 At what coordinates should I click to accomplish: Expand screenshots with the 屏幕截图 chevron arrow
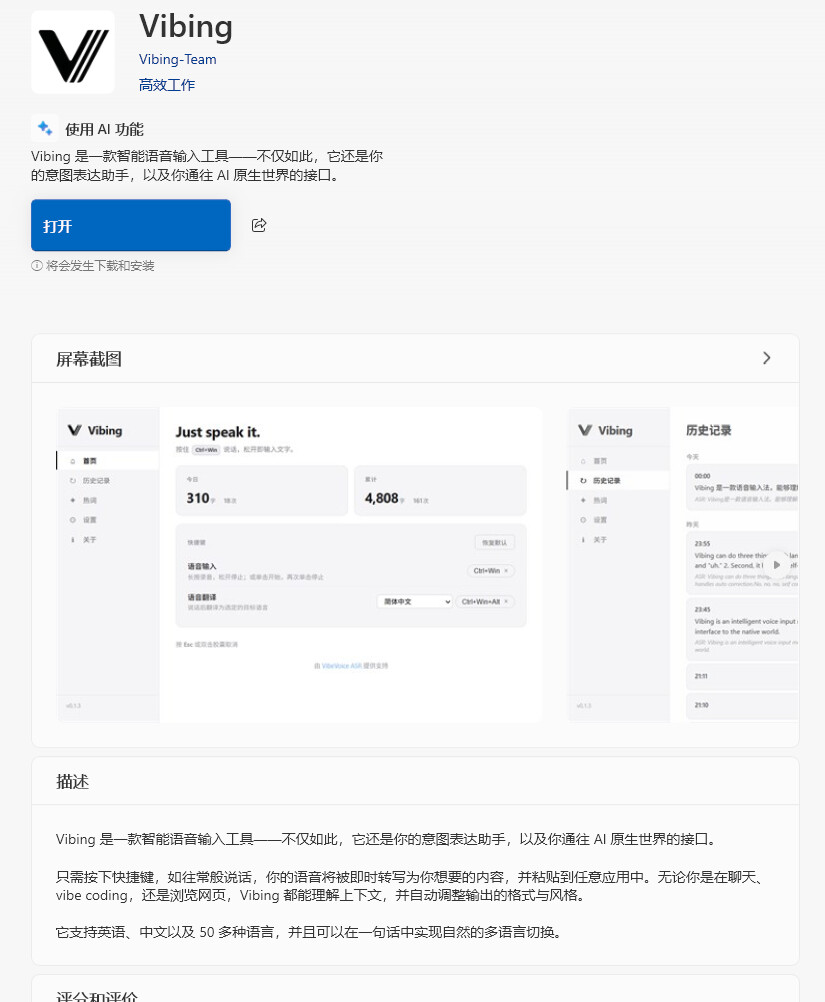pos(766,358)
